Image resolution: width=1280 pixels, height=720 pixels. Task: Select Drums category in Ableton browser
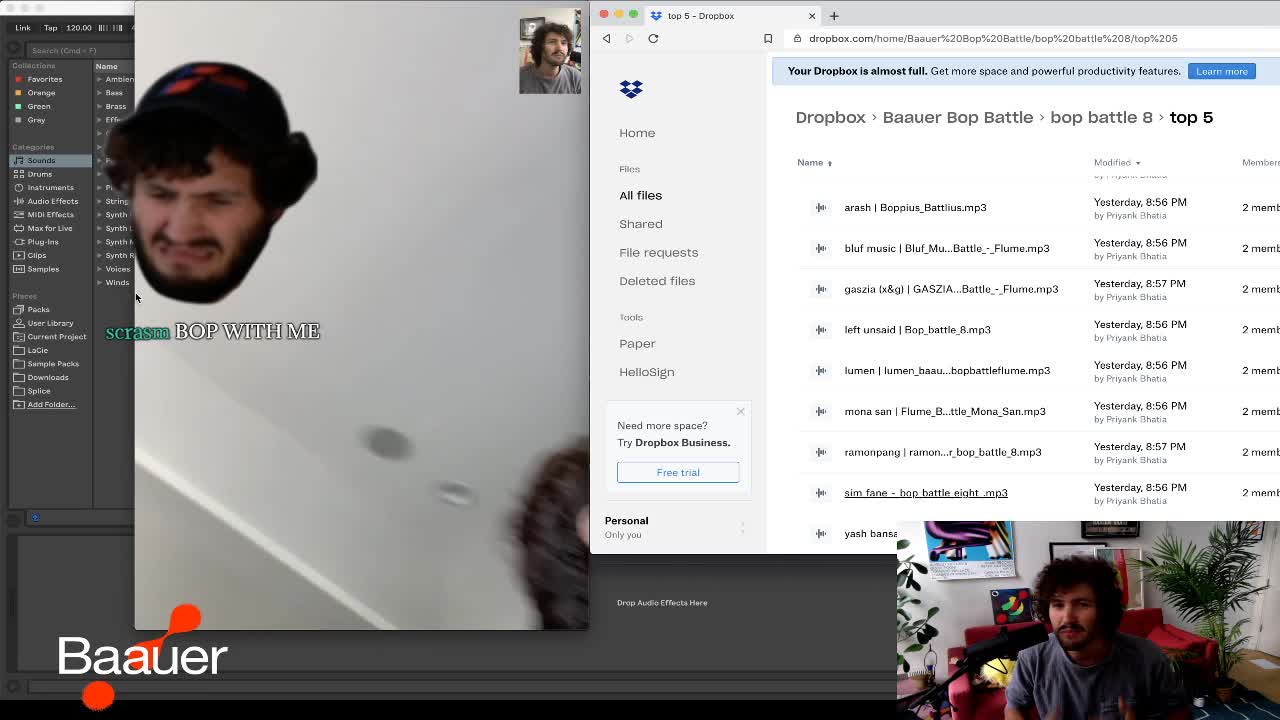(40, 174)
